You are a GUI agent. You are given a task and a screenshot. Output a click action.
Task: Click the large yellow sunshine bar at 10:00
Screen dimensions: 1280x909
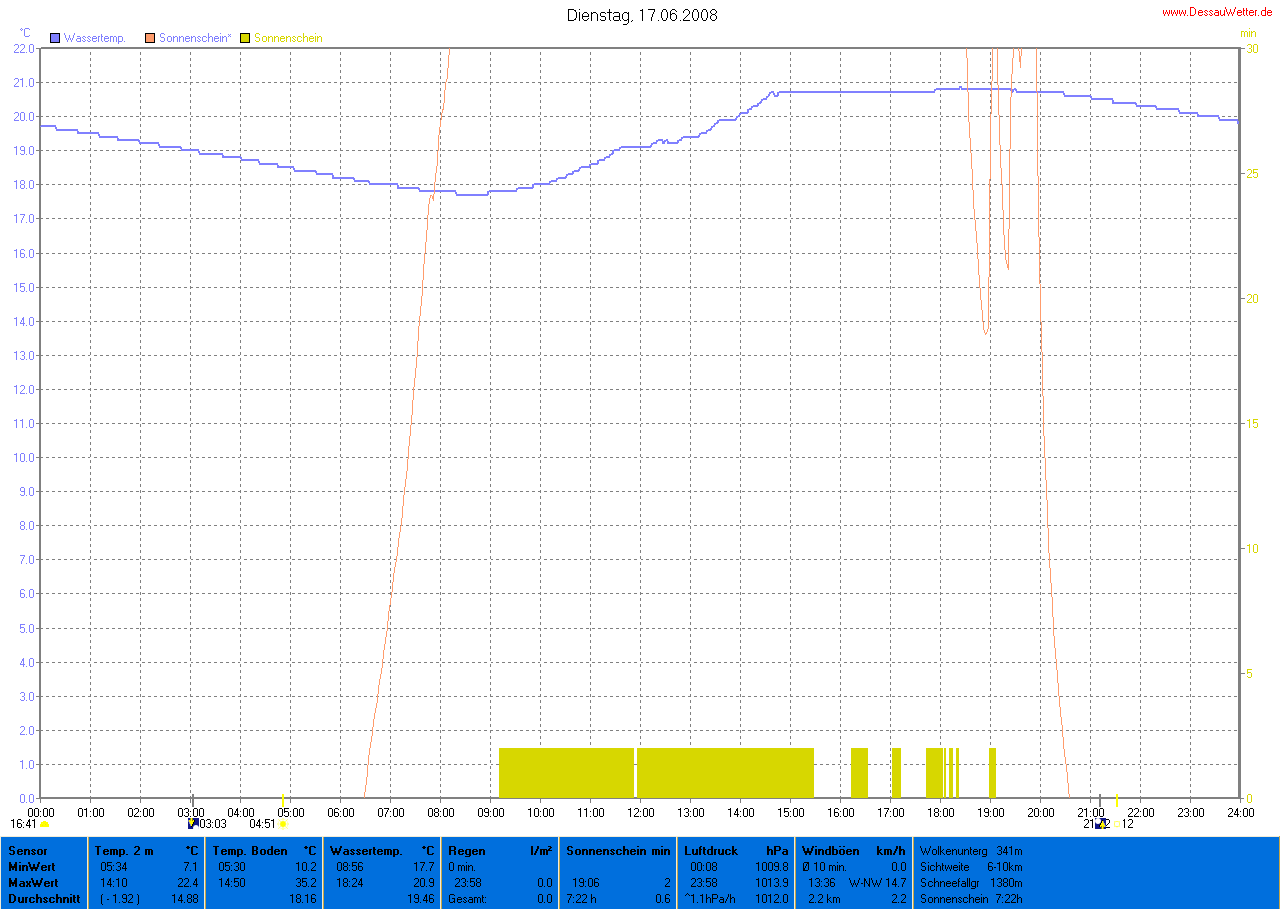point(566,772)
